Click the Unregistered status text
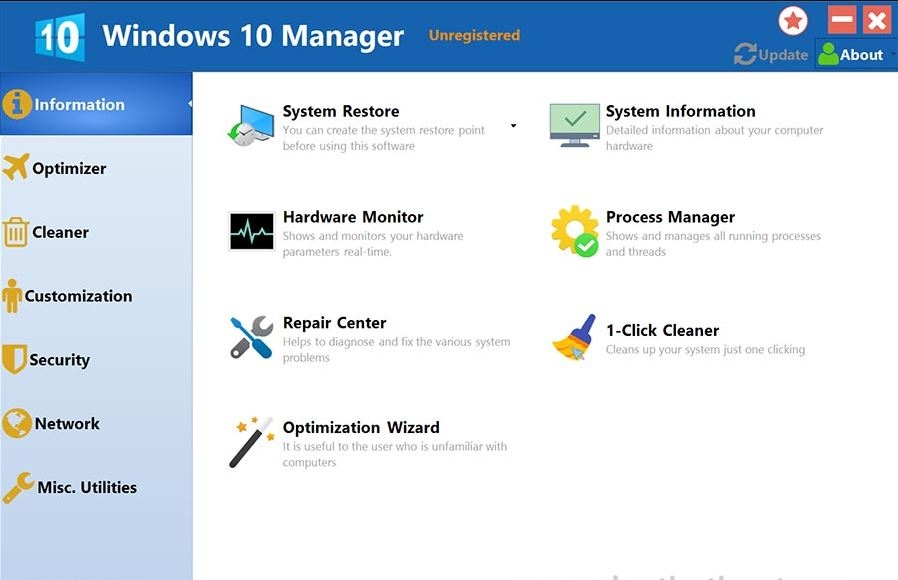This screenshot has width=898, height=580. coord(474,35)
